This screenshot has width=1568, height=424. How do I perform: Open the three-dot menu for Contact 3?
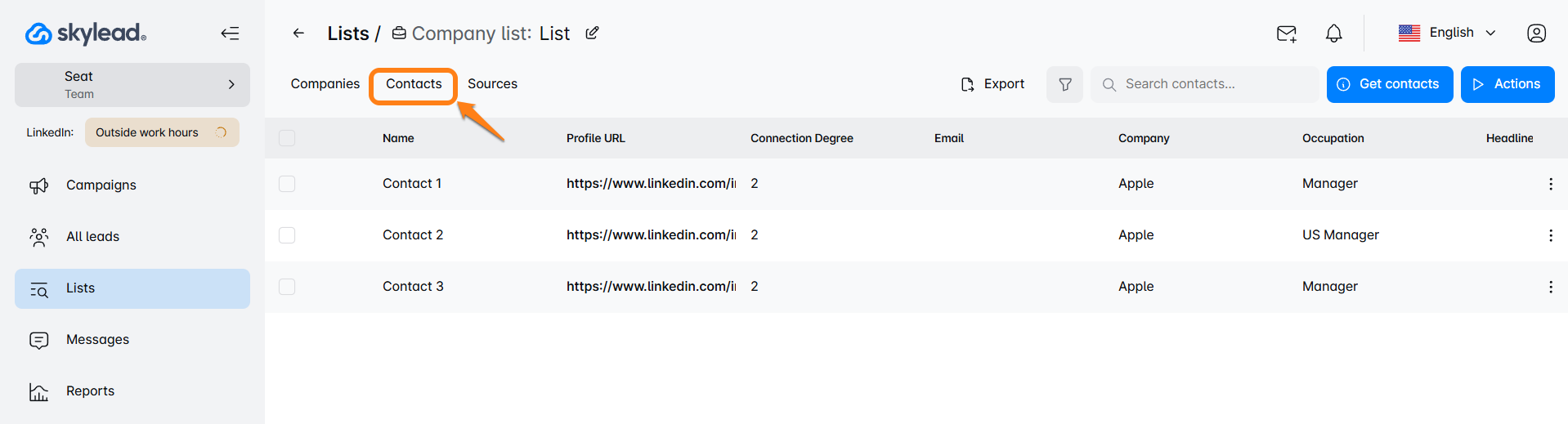pyautogui.click(x=1550, y=288)
